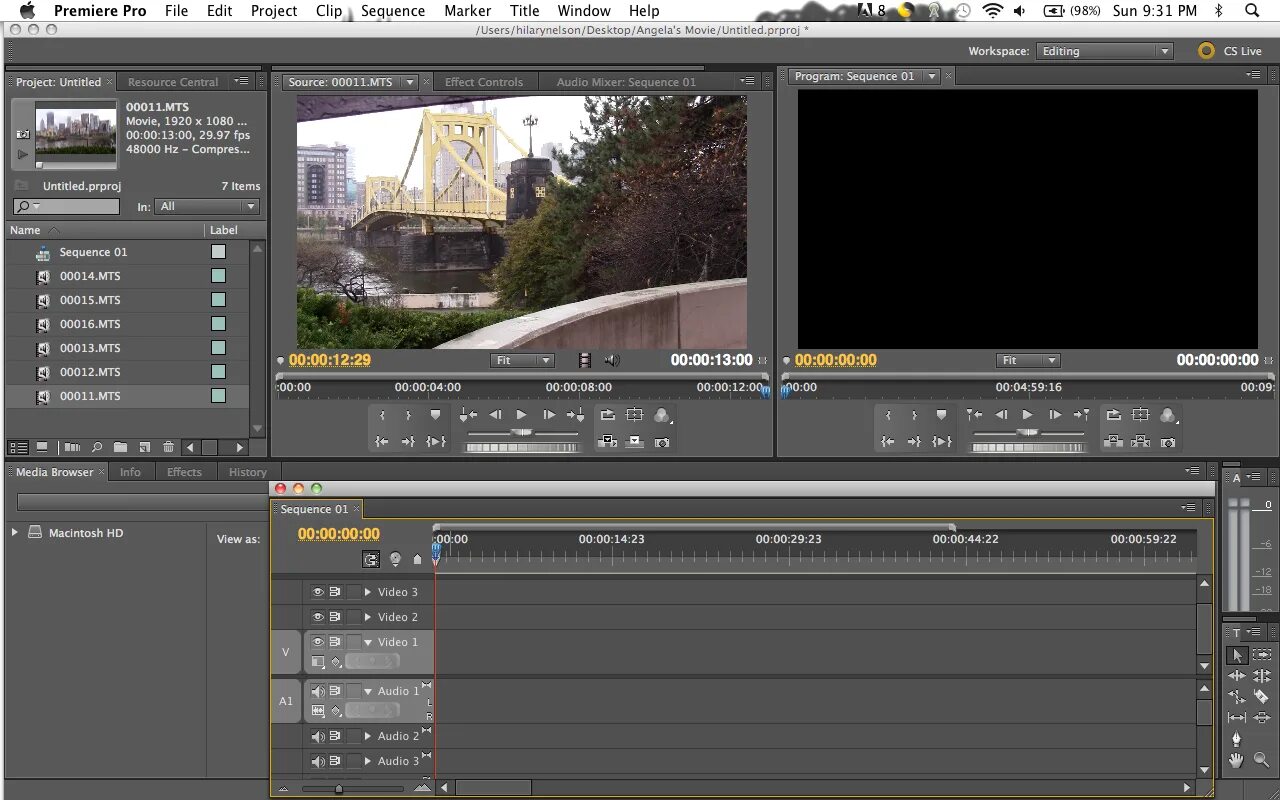Image resolution: width=1280 pixels, height=800 pixels.
Task: Toggle sync lock for Video 2
Action: [335, 617]
